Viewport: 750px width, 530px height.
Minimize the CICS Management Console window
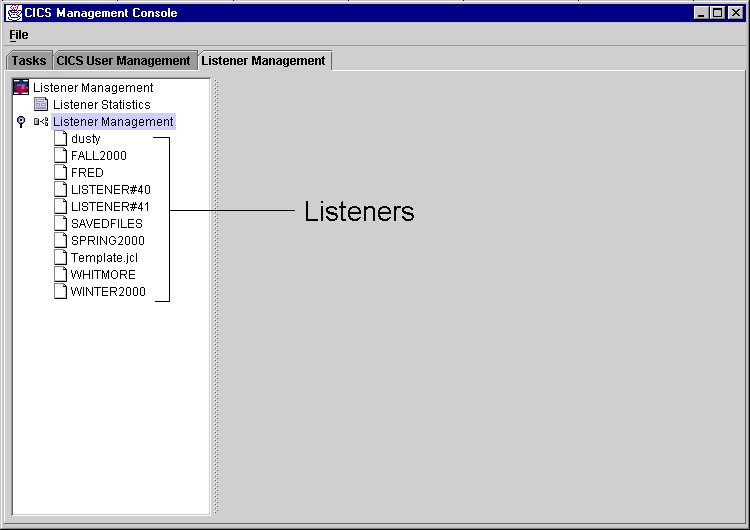pos(701,13)
